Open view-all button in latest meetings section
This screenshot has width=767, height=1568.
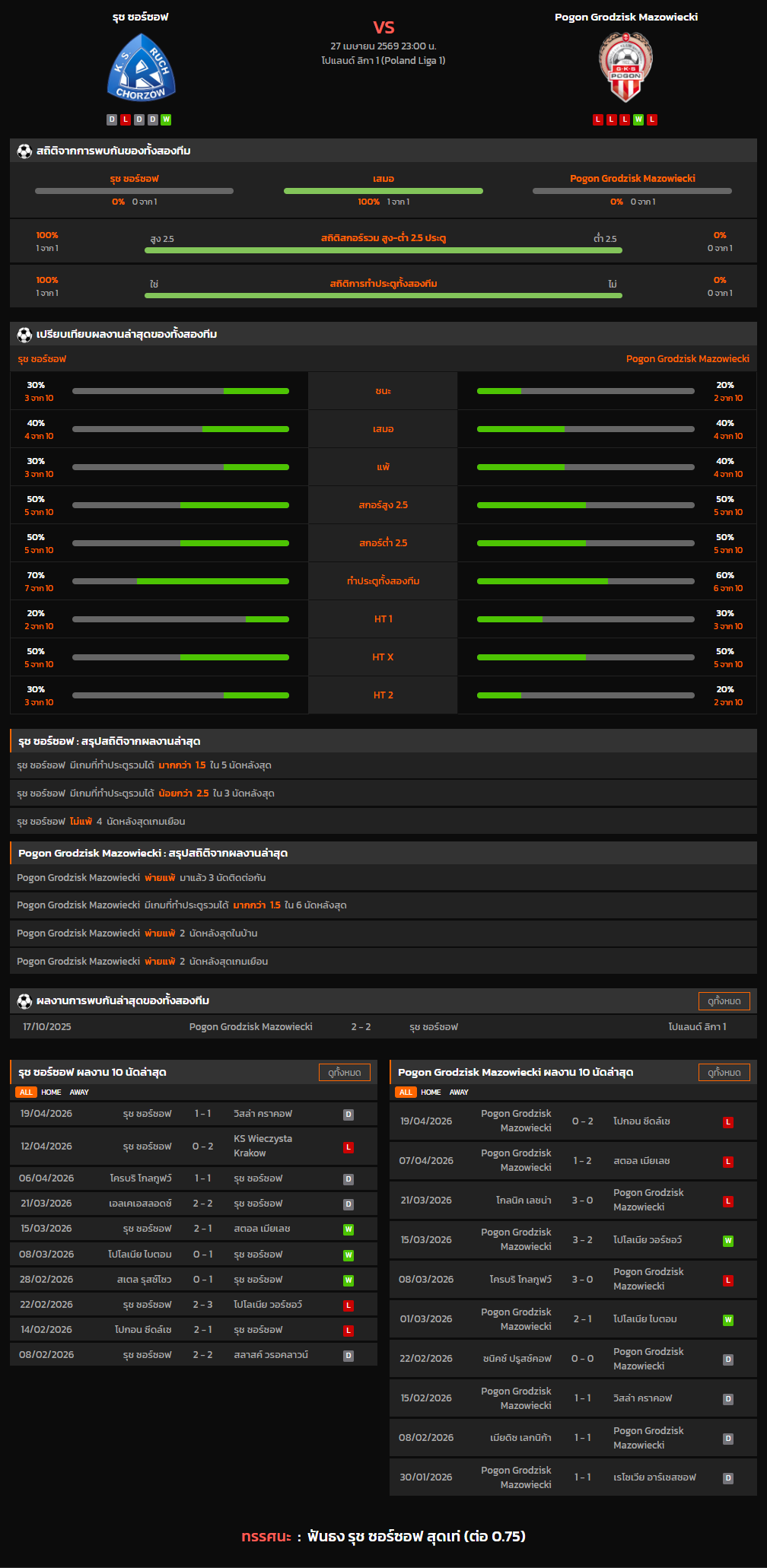click(x=724, y=1001)
